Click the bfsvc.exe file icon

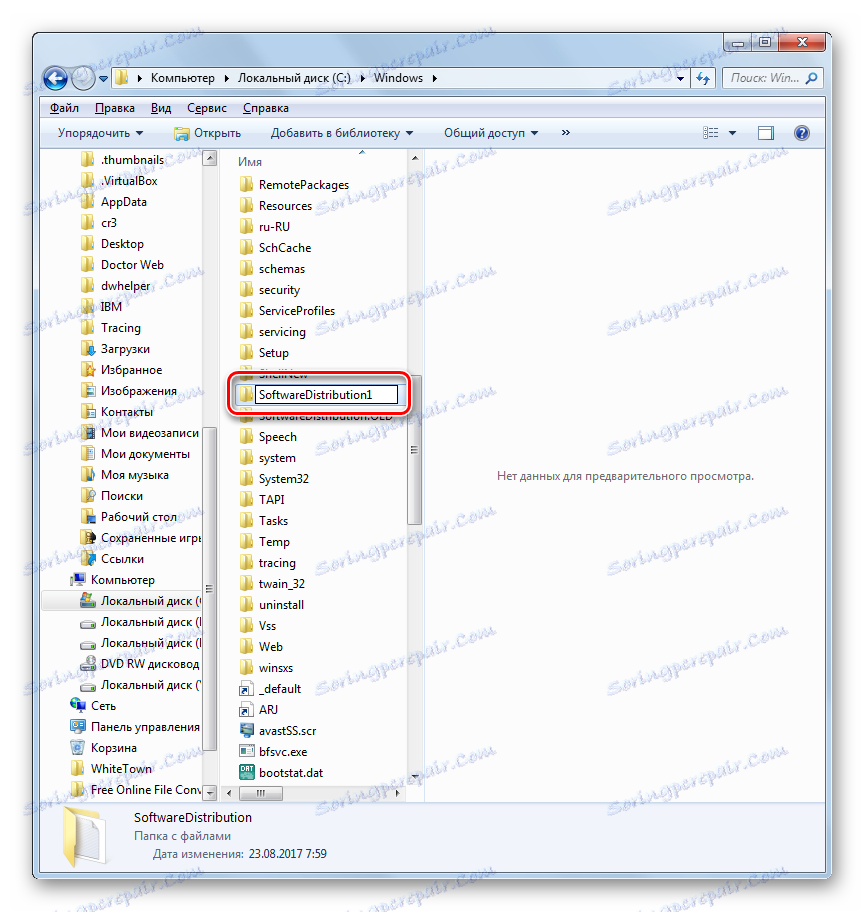[x=247, y=751]
